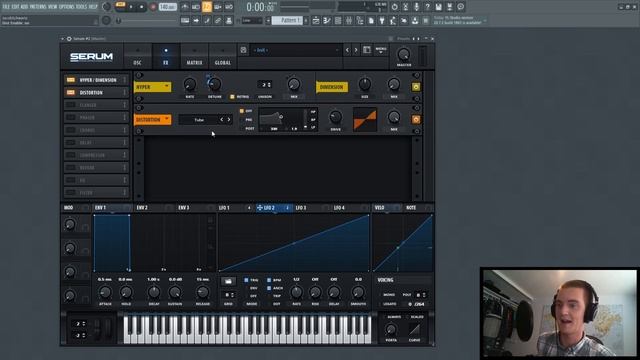This screenshot has width=640, height=360.
Task: Click the FL Studio record button
Action: point(153,7)
